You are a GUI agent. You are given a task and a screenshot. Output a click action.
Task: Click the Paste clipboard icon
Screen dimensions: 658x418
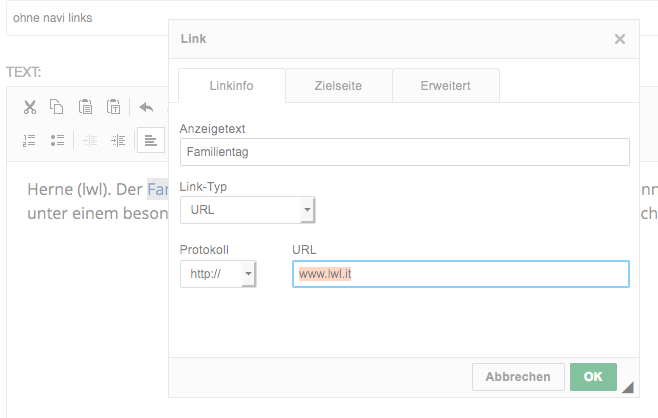coord(85,107)
